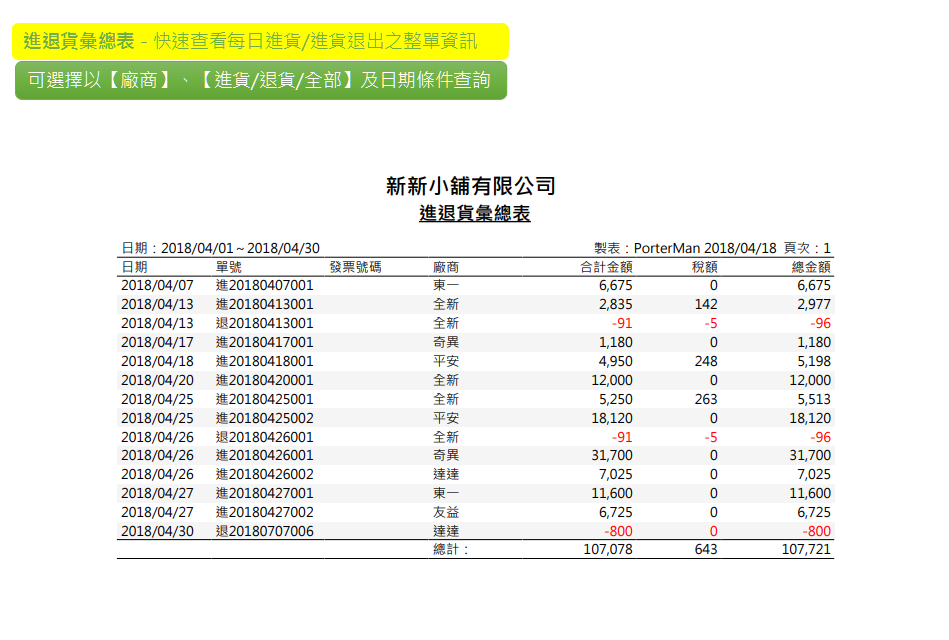949x640 pixels.
Task: Click vendor 友益 in the table
Action: 446,512
